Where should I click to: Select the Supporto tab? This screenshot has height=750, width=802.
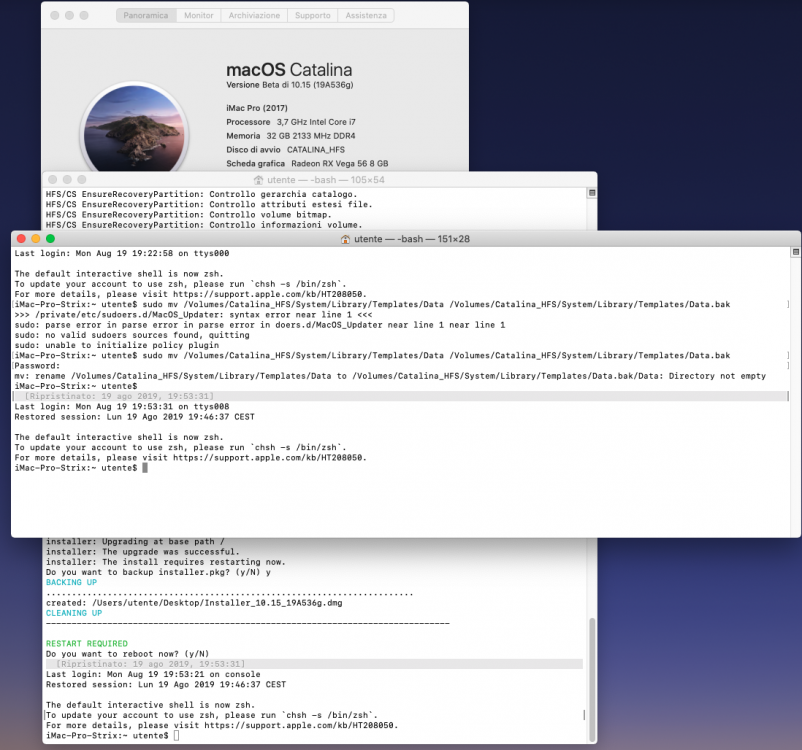(313, 15)
